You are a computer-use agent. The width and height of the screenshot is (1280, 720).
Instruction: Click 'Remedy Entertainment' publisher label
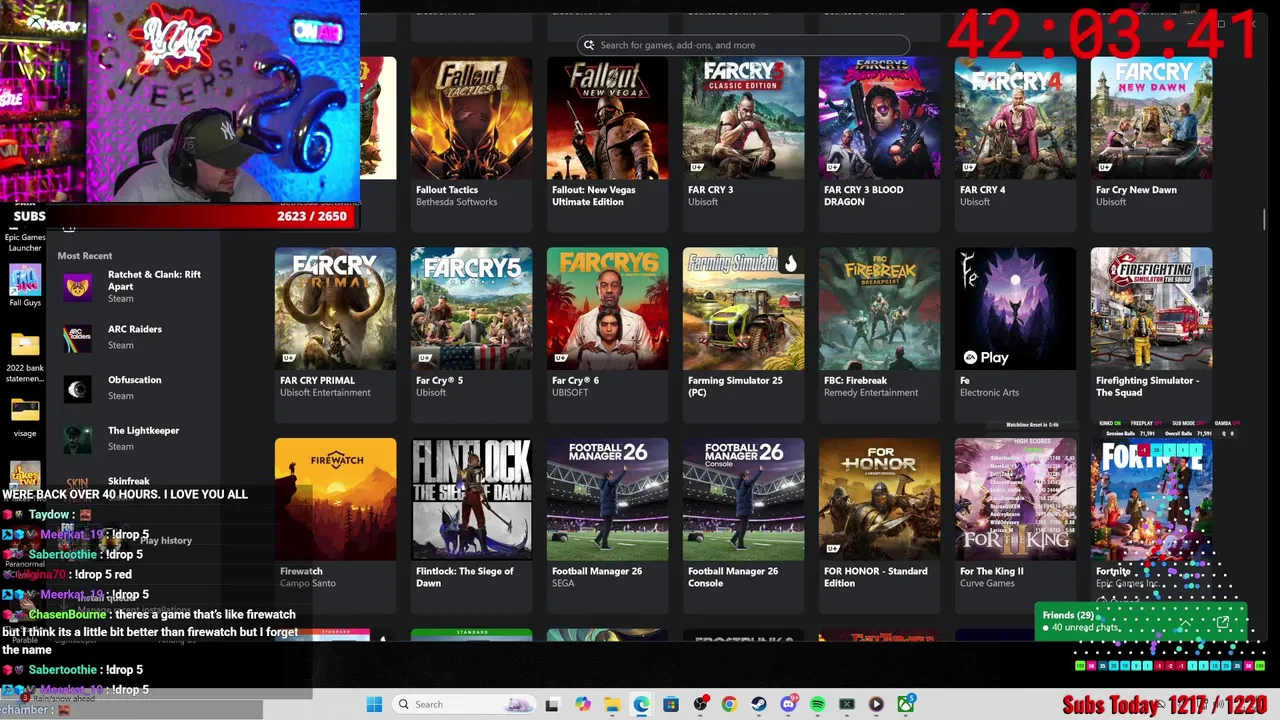871,392
